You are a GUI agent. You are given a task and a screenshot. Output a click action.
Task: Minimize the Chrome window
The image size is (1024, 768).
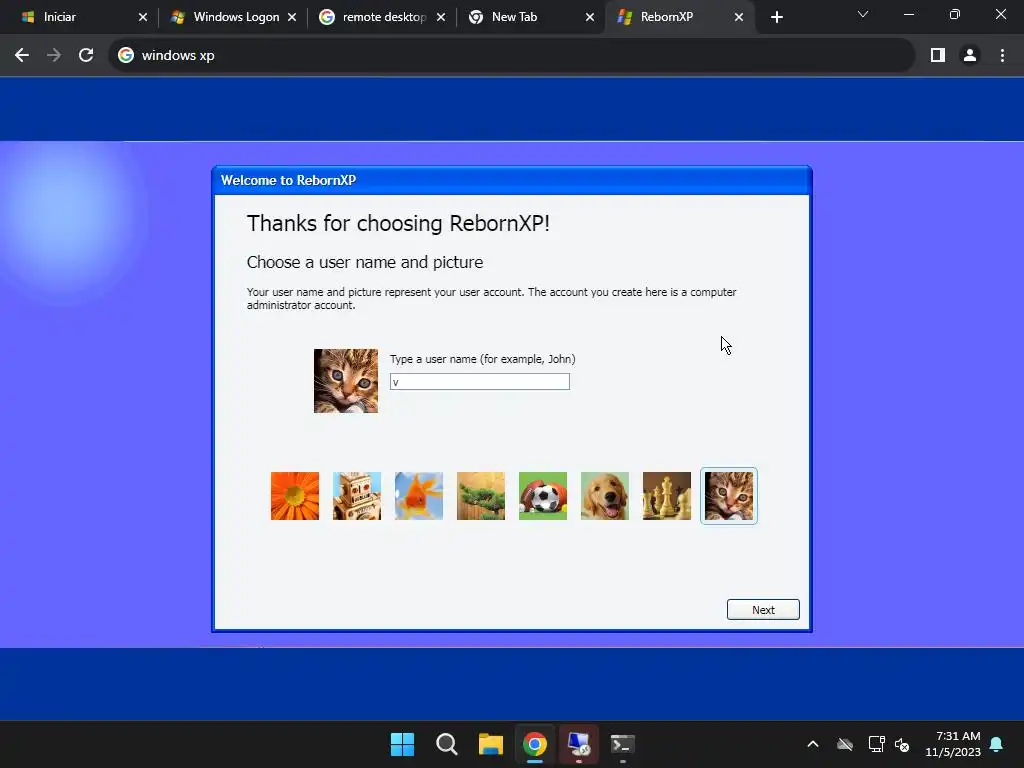click(908, 14)
